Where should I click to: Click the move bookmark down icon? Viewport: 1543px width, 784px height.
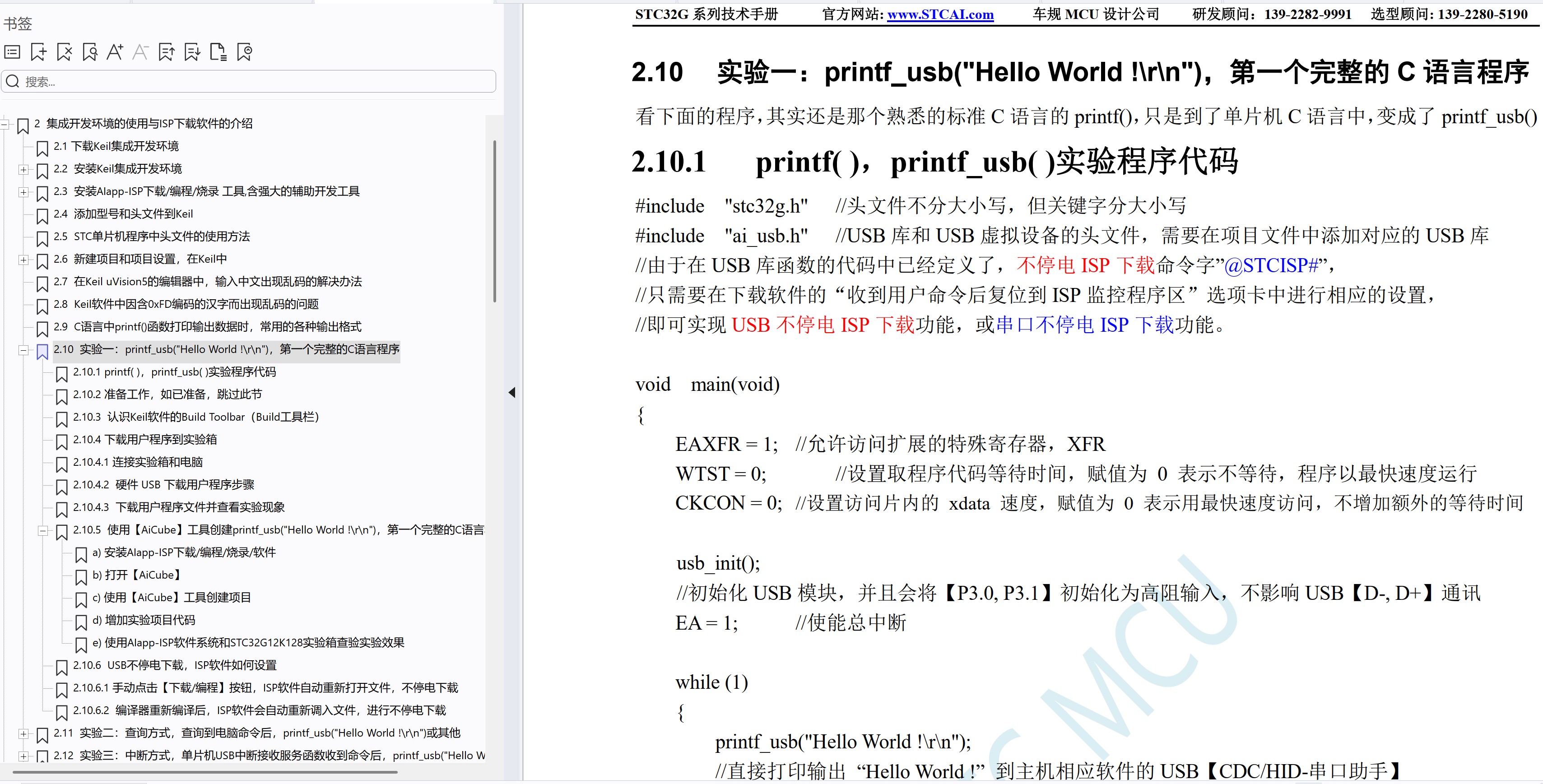[x=192, y=52]
